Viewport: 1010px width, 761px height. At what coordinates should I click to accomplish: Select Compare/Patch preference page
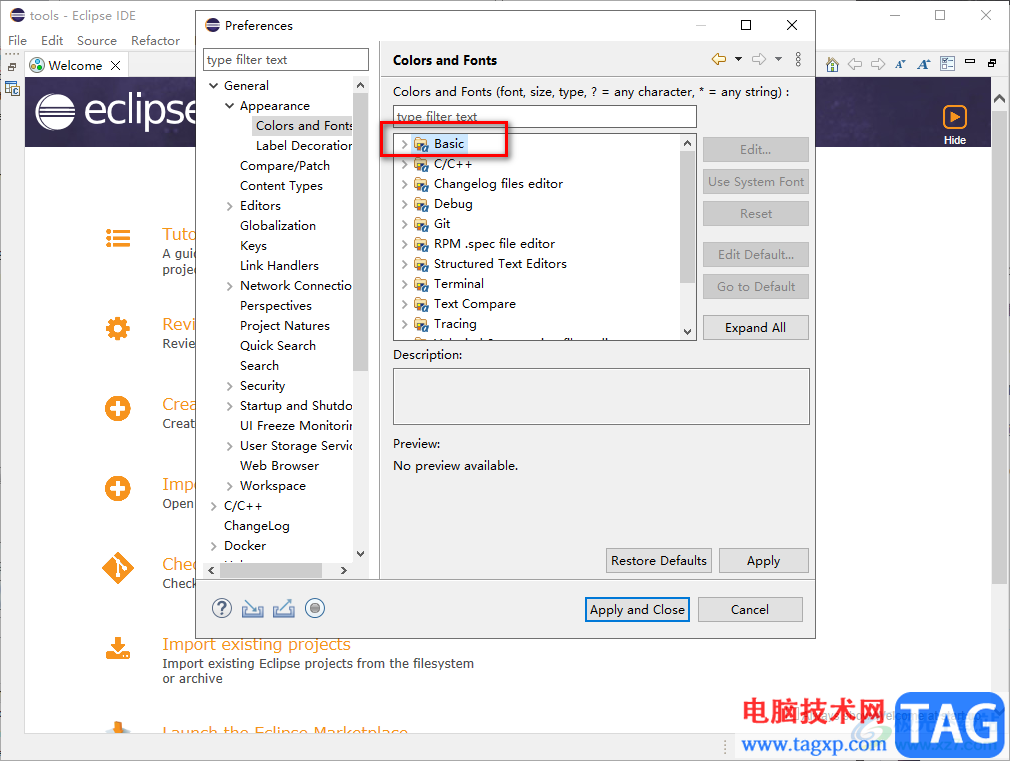click(285, 166)
